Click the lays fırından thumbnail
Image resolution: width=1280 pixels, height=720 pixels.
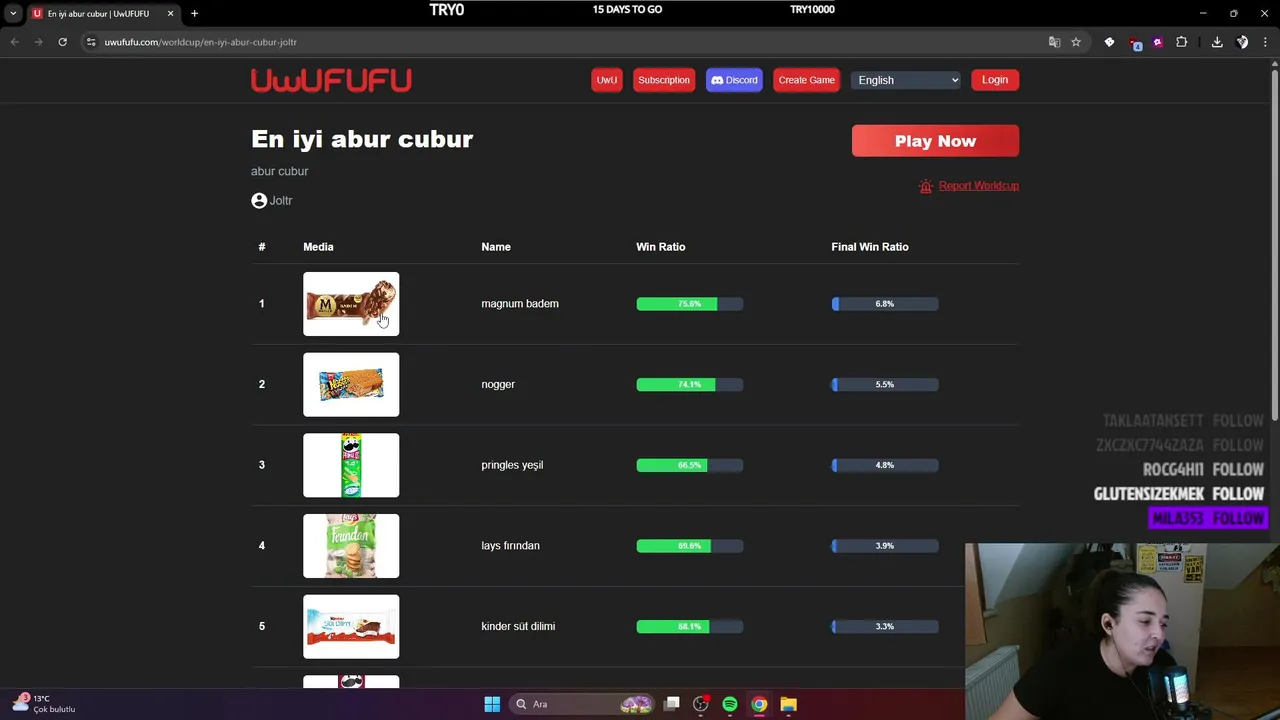click(351, 546)
